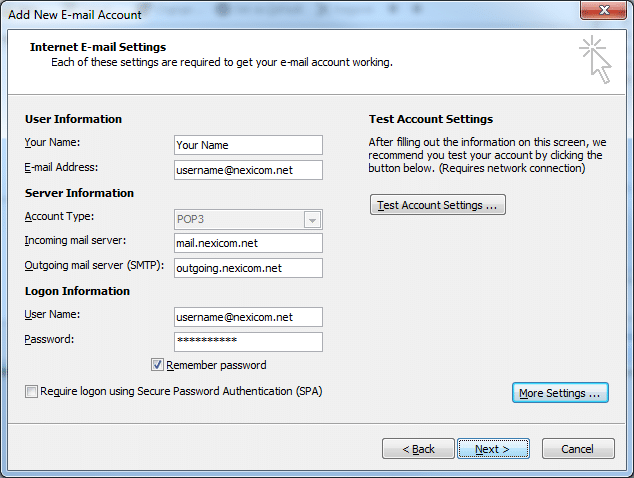This screenshot has width=634, height=478.
Task: Click the Server Information heading
Action: tap(79, 193)
